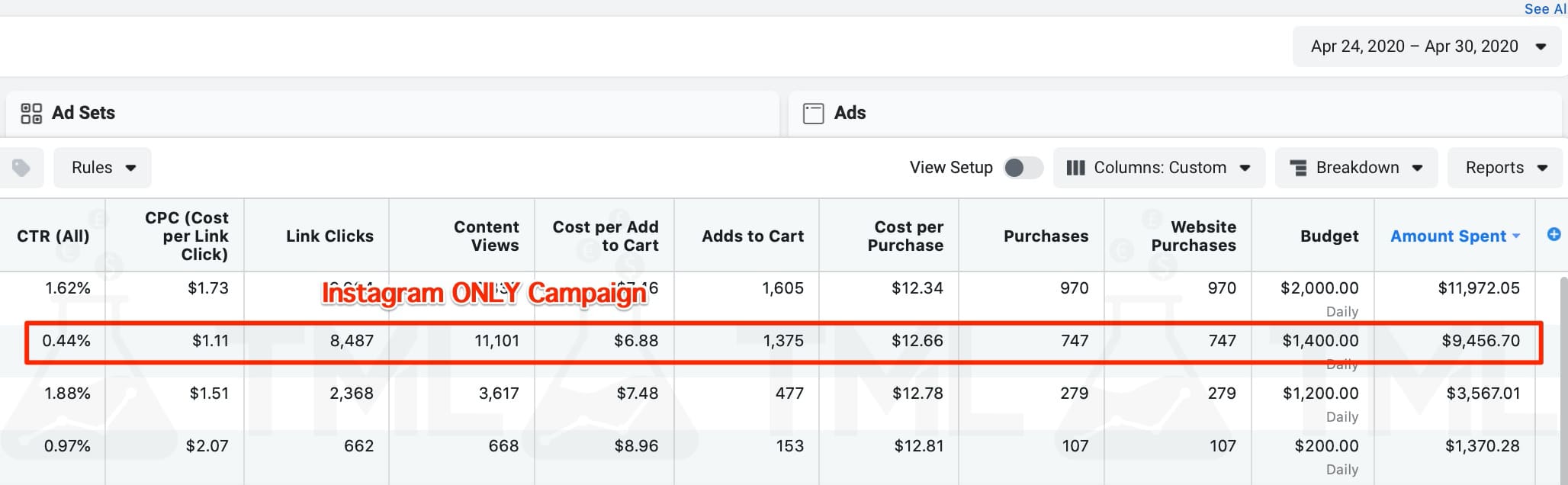Click the Website Purchases column header
The height and width of the screenshot is (485, 1568).
1193,236
